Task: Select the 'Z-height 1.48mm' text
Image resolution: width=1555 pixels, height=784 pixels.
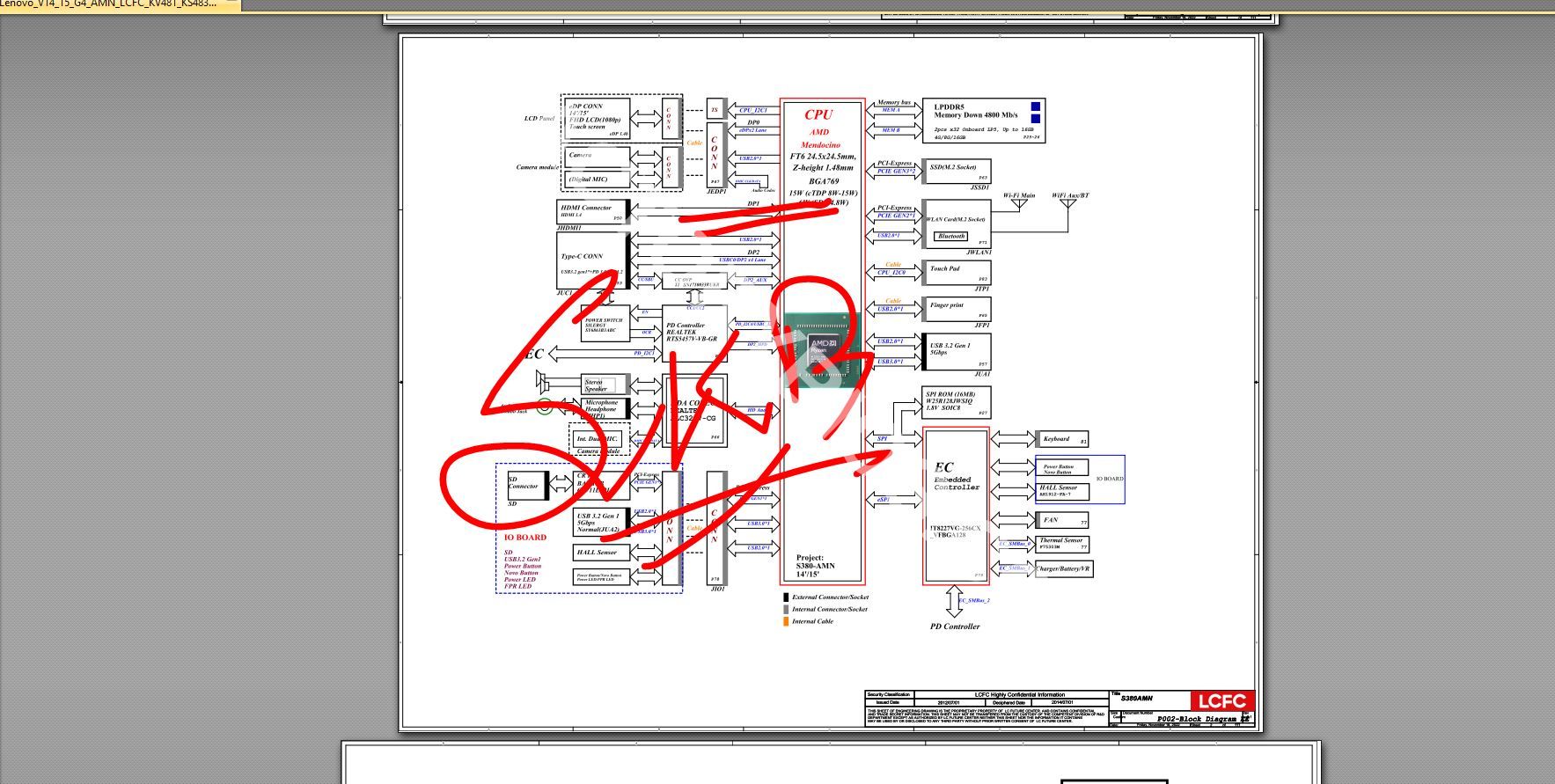Action: point(823,167)
